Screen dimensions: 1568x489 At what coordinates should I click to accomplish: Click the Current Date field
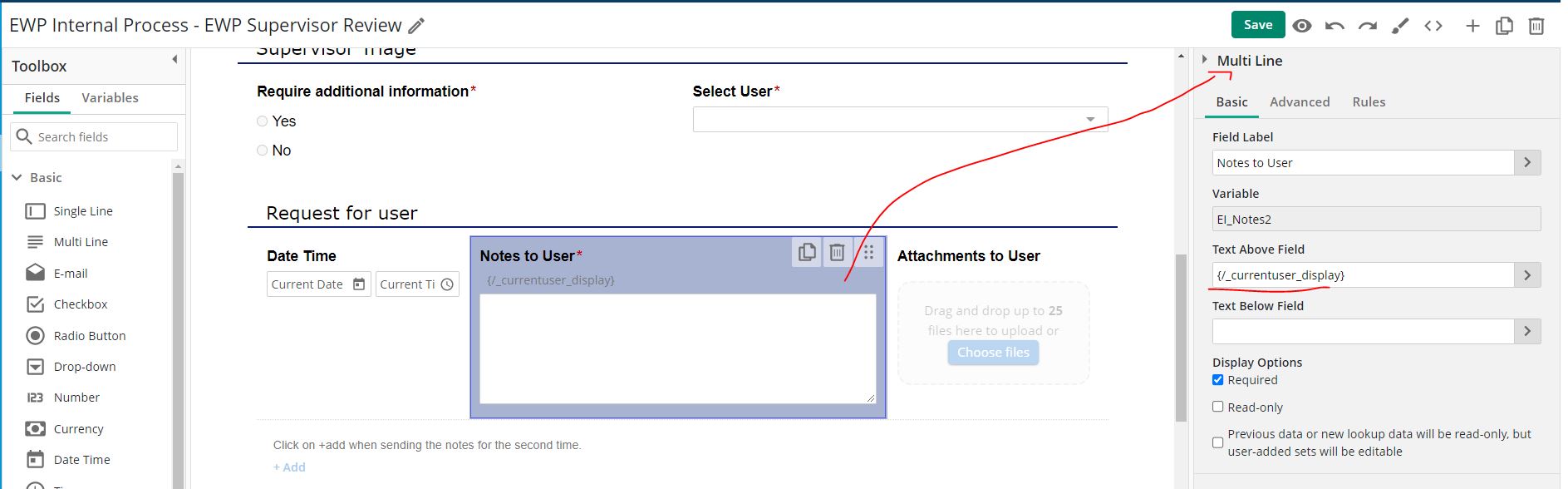pos(318,284)
